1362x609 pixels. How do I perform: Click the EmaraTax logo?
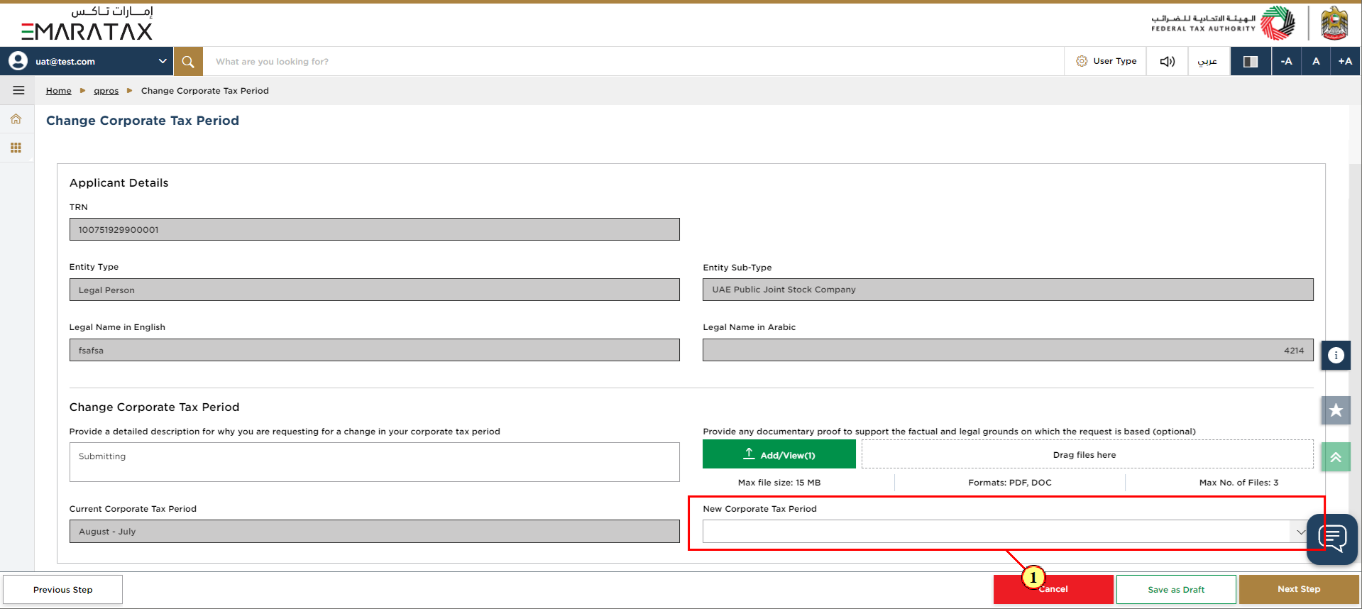87,24
